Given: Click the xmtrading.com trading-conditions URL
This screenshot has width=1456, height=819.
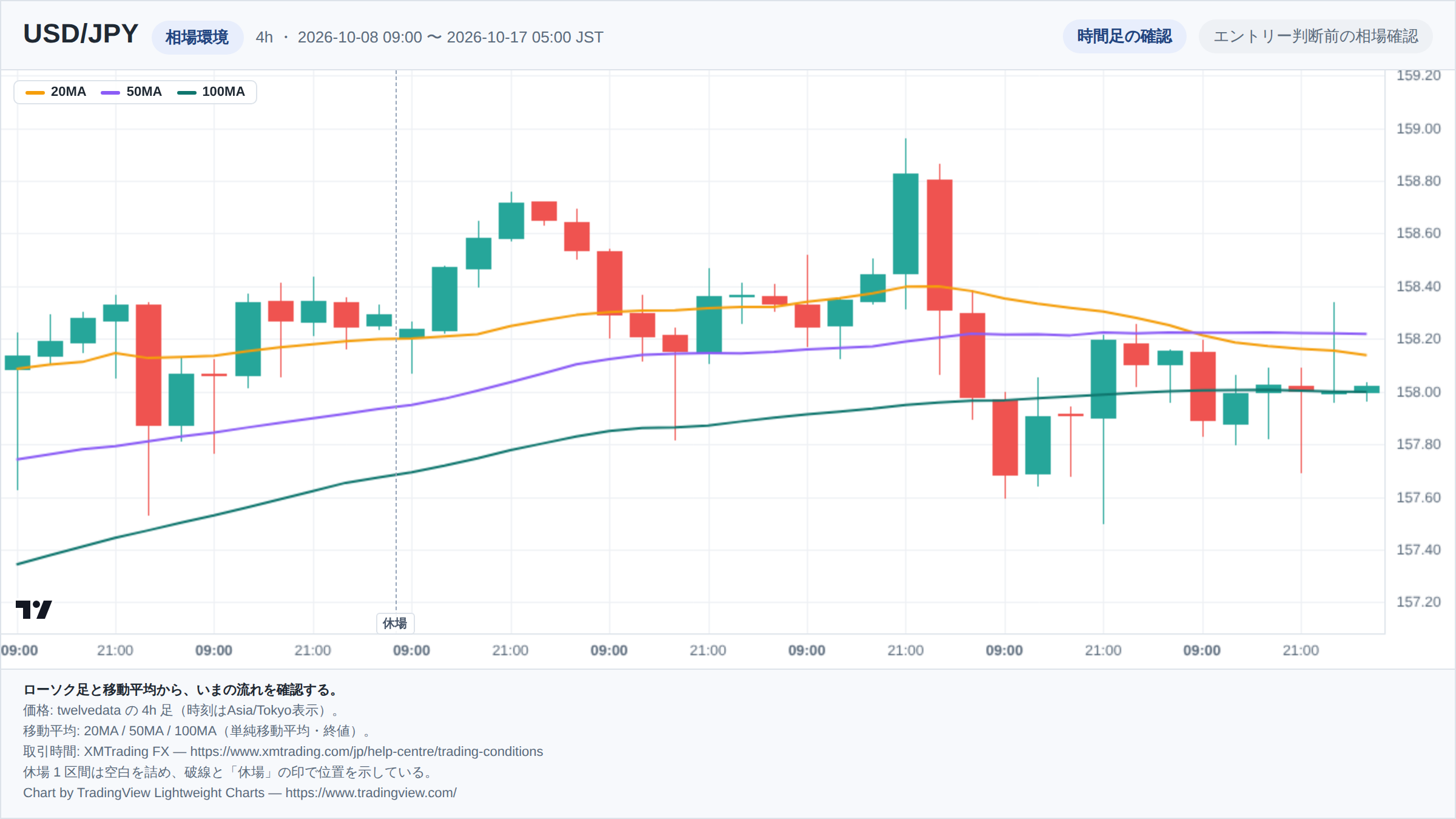Looking at the screenshot, I should click(x=366, y=752).
